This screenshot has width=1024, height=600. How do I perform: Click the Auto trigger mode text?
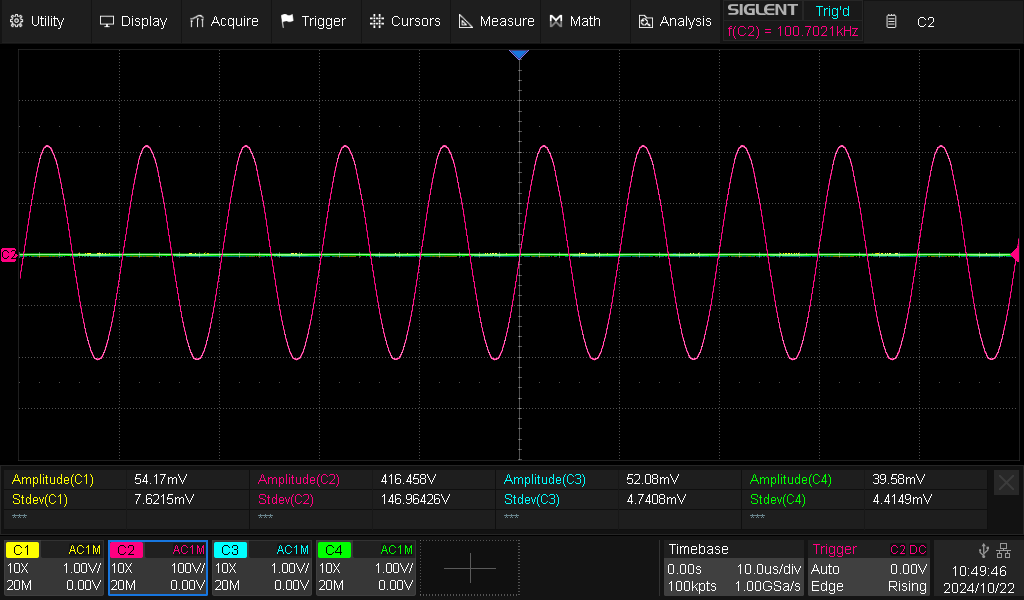[825, 569]
